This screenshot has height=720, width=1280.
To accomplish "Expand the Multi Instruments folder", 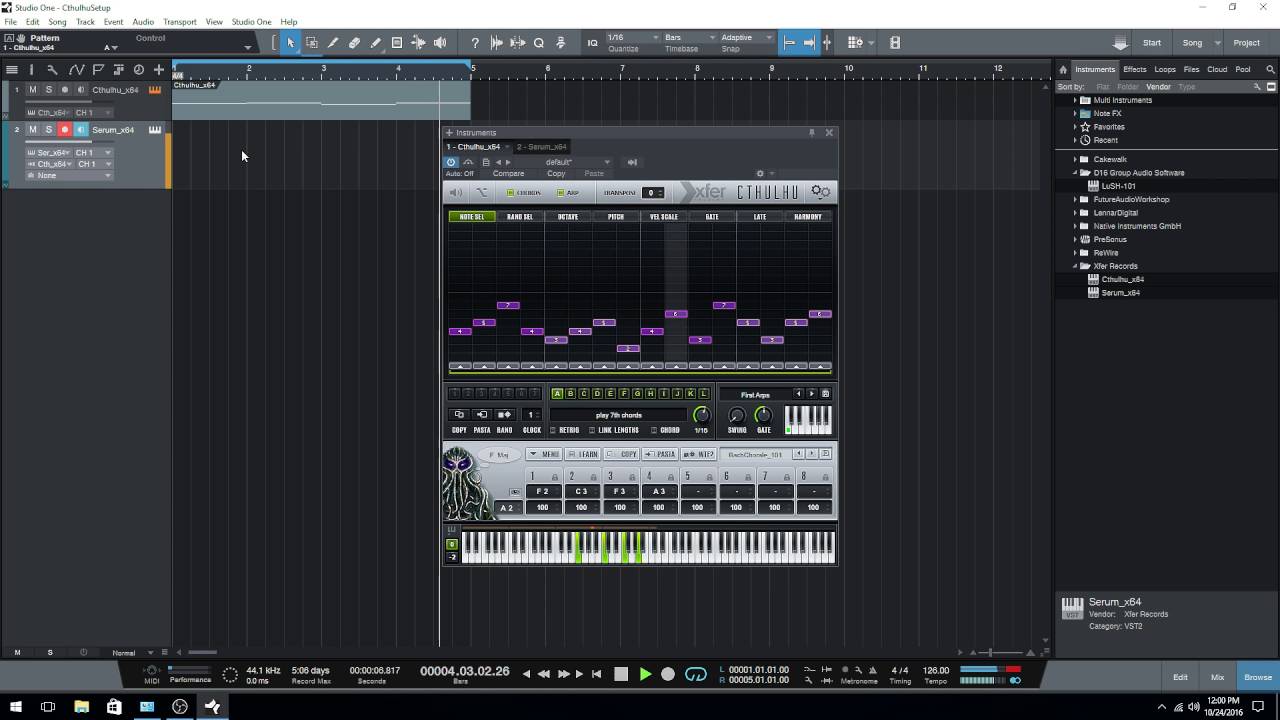I will (x=1075, y=100).
